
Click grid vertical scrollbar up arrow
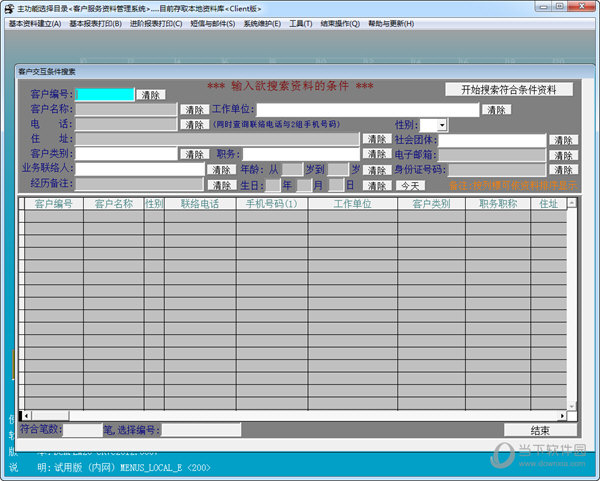(x=572, y=203)
